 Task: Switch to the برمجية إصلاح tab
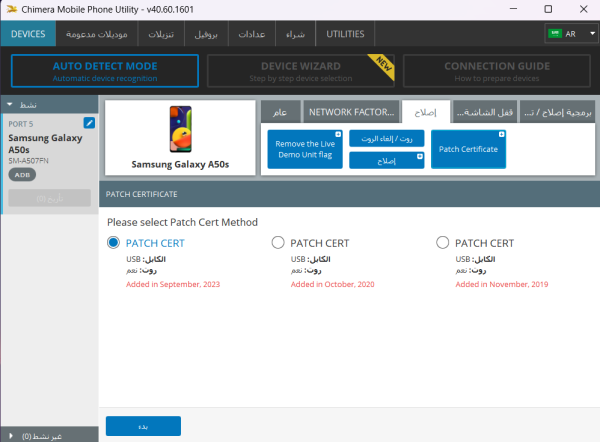click(x=558, y=112)
